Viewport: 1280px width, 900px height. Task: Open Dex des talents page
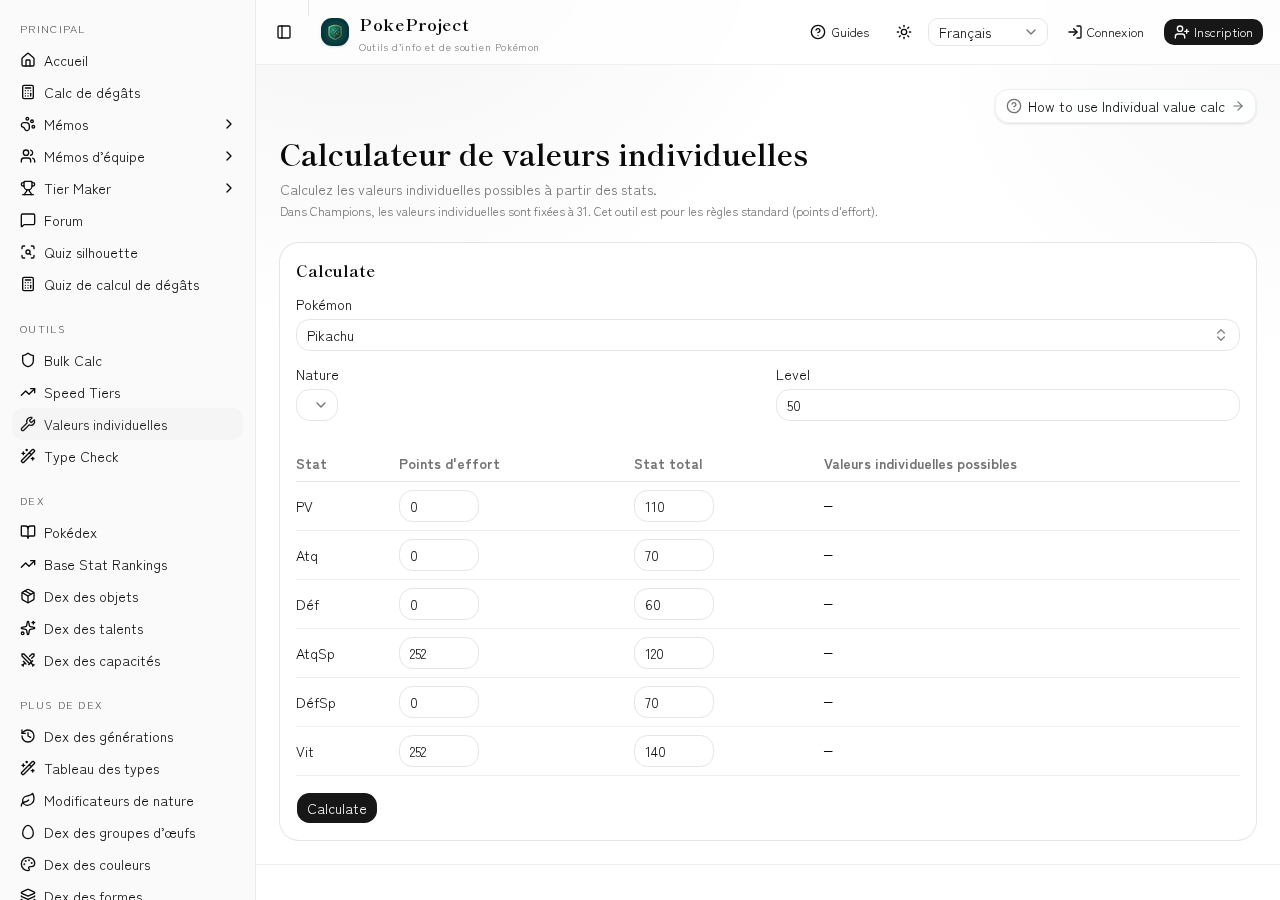128,629
